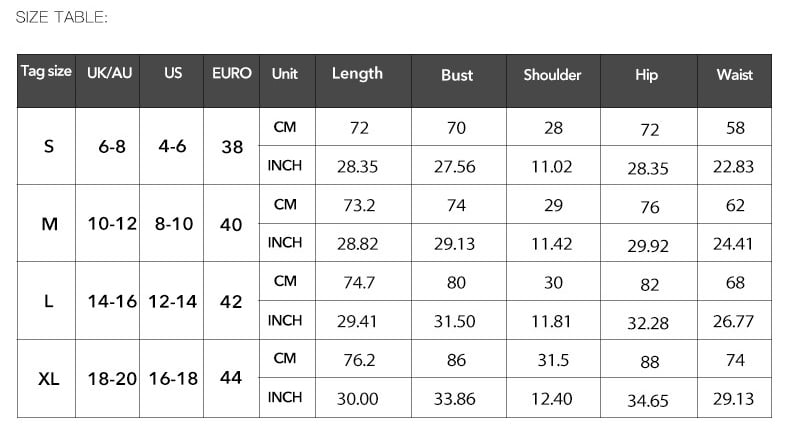This screenshot has width=790, height=447.
Task: Select the 31.5 shoulder value
Action: [553, 360]
